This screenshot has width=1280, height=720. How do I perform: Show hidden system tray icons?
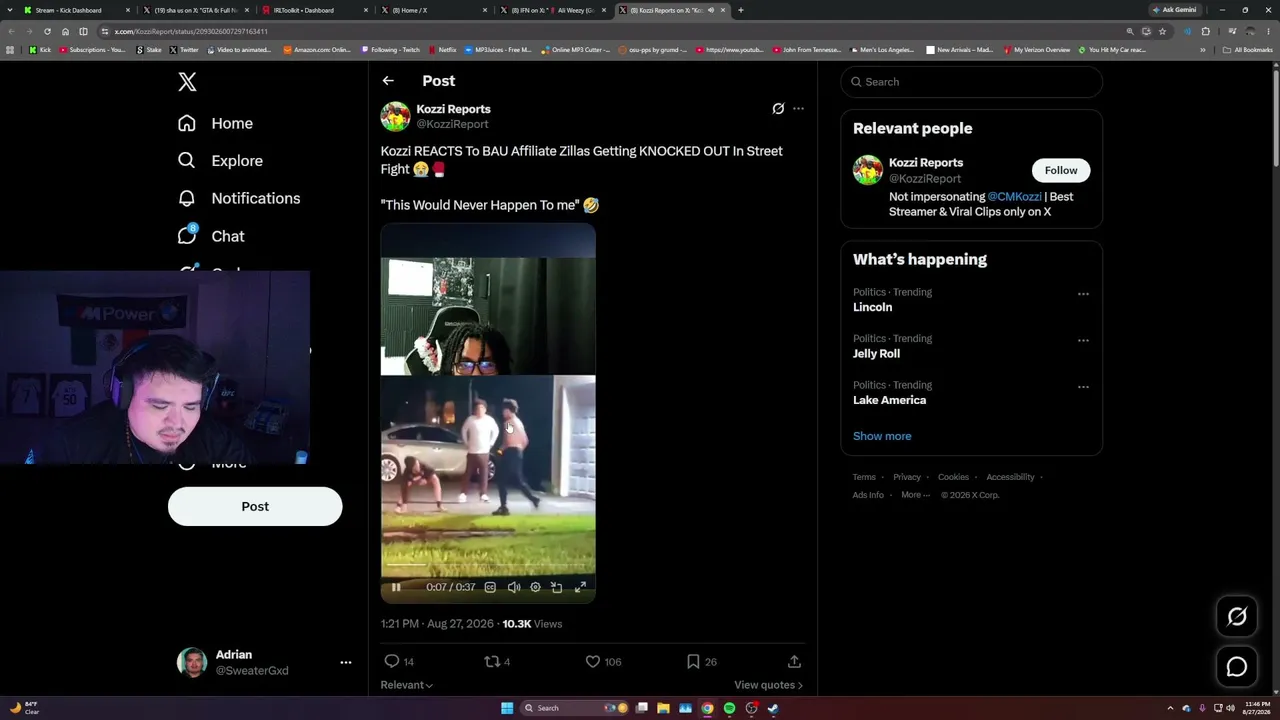[1171, 708]
